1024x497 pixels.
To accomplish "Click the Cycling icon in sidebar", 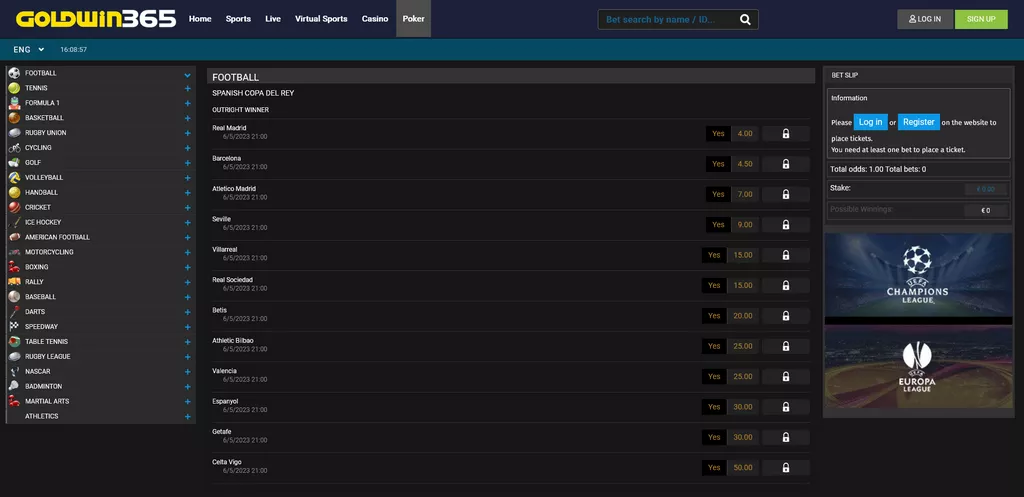I will (14, 148).
